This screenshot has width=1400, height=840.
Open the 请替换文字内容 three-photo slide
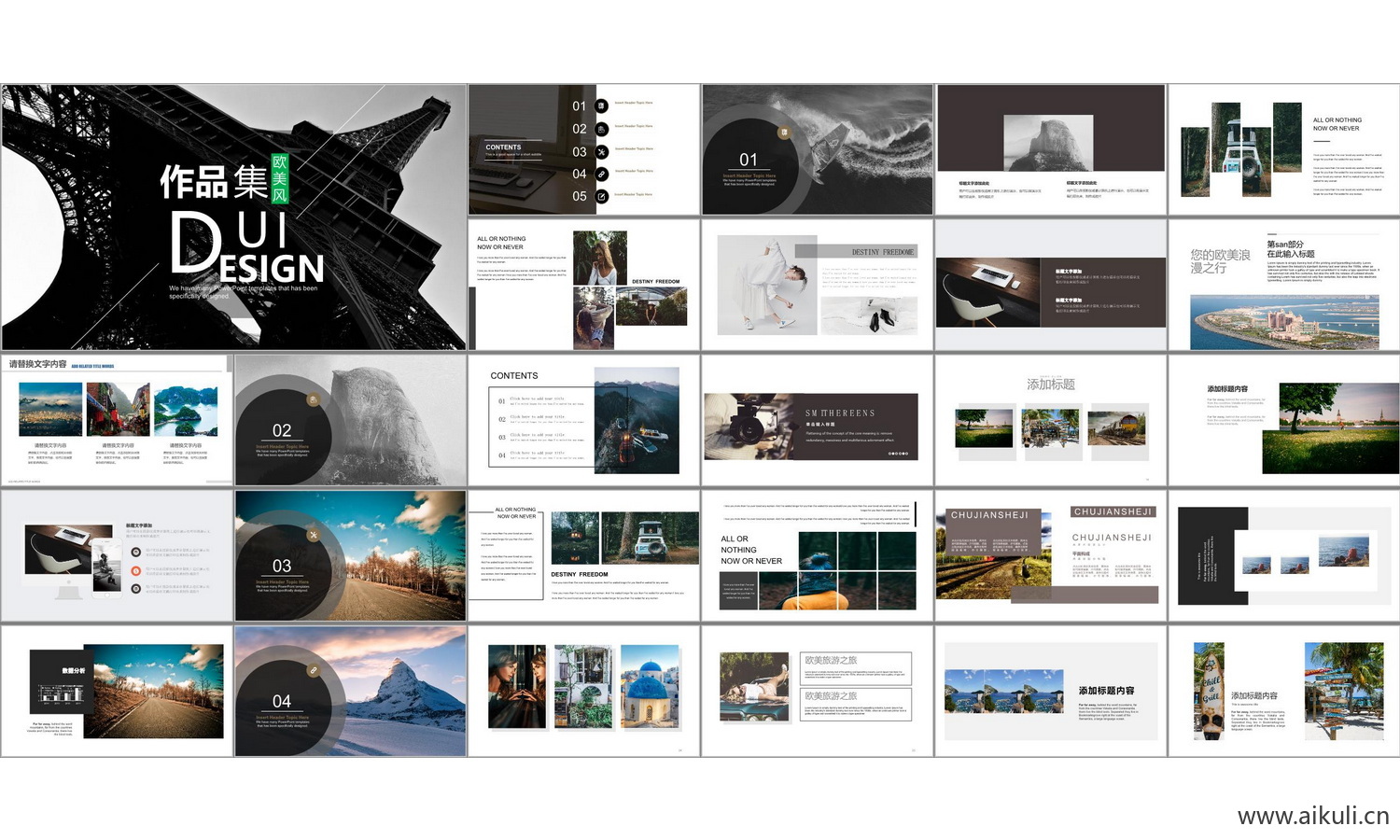point(117,419)
